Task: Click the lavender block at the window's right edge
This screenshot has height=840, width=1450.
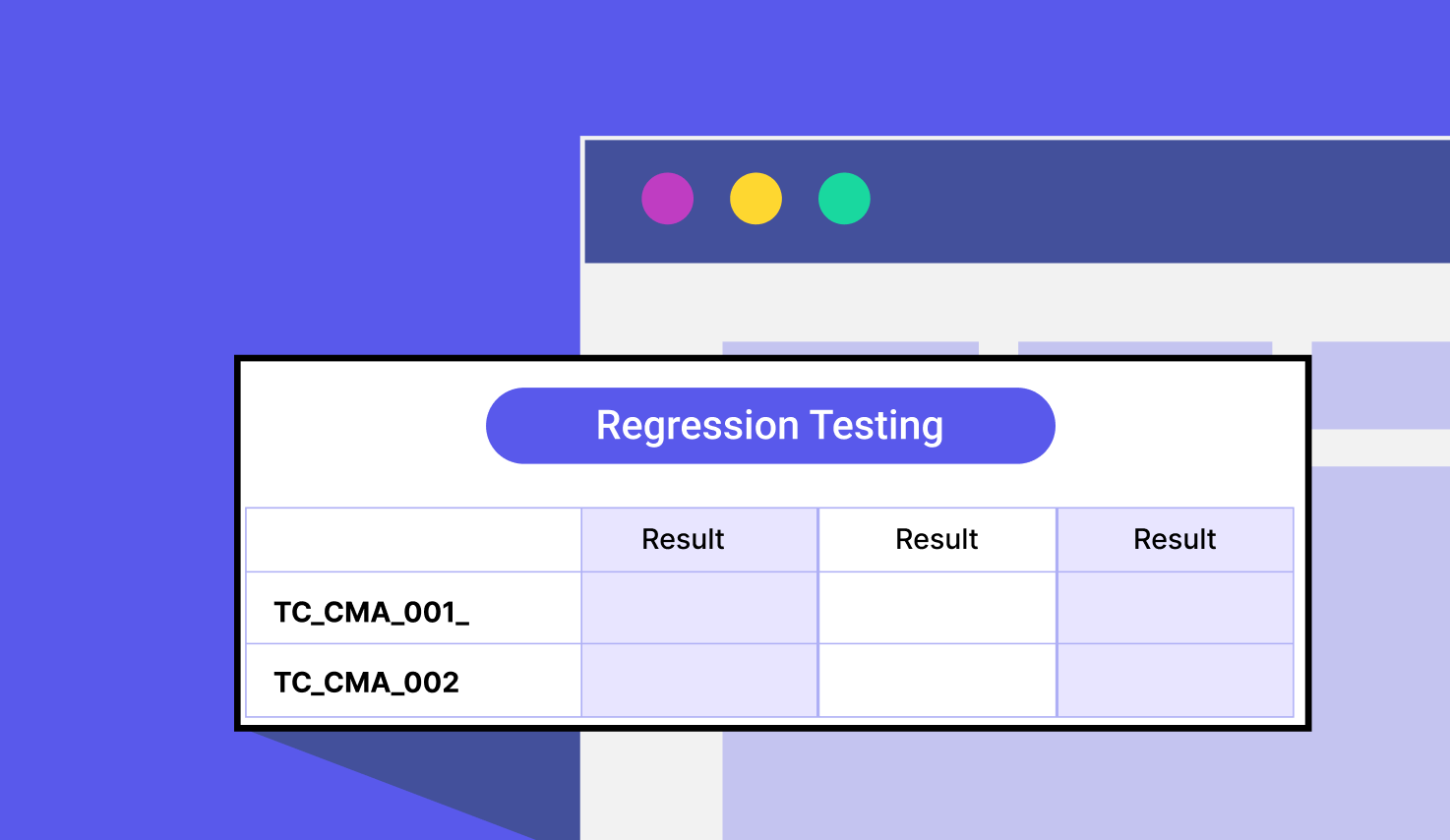Action: [1381, 385]
